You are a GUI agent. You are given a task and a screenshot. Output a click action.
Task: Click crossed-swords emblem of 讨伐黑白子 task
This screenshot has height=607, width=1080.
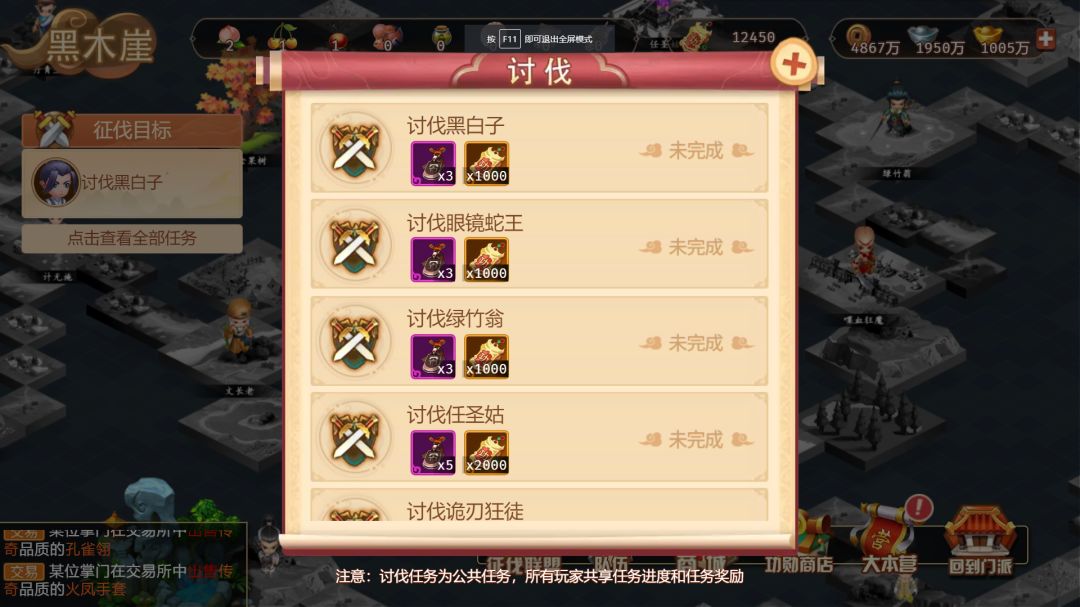355,148
